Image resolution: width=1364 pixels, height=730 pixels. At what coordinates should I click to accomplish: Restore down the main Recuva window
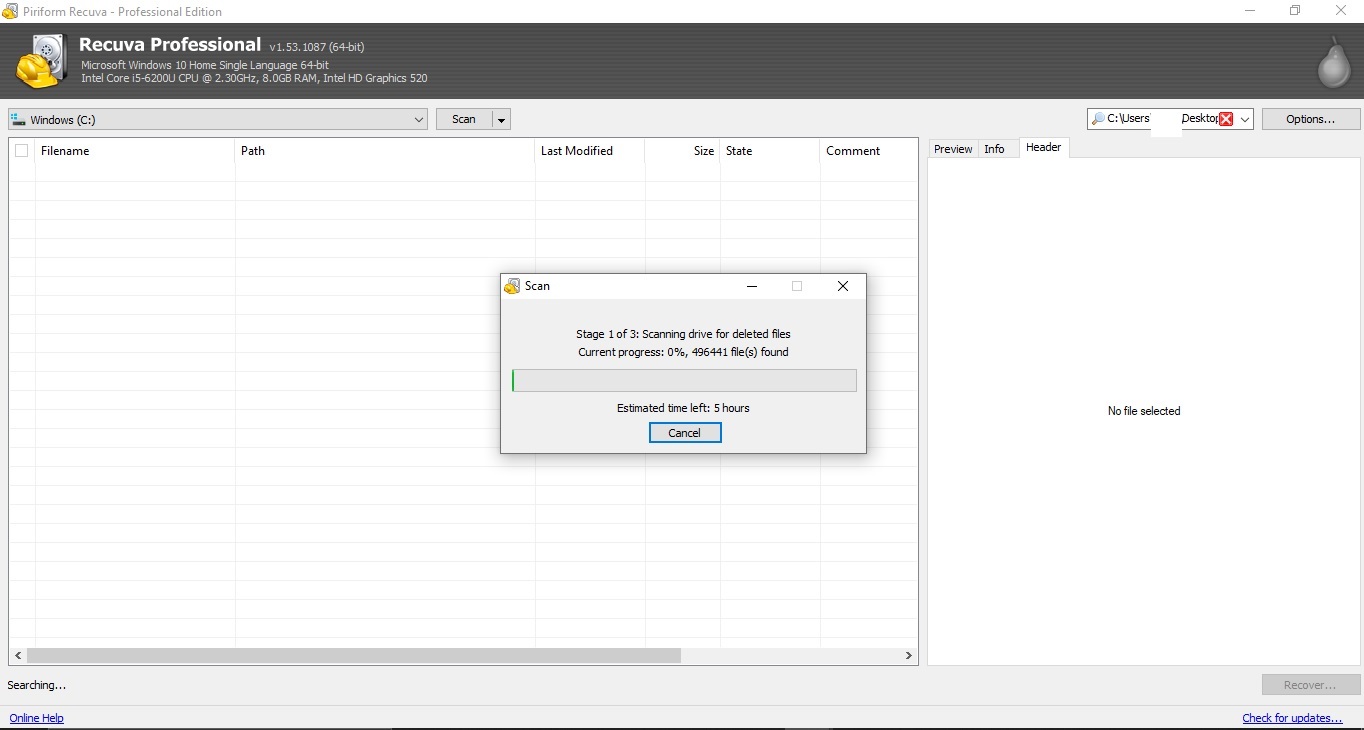click(x=1295, y=10)
